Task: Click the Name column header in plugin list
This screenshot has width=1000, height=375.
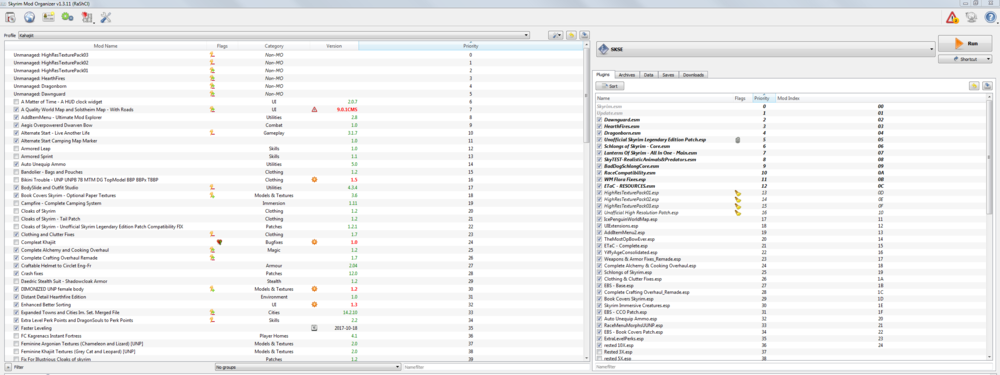Action: [x=664, y=99]
